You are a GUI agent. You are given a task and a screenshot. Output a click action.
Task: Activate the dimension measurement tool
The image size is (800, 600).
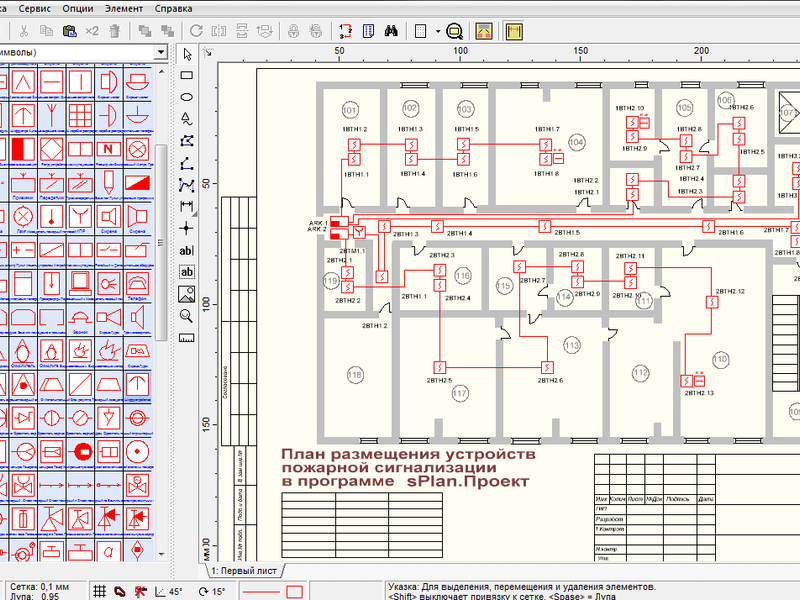[186, 206]
